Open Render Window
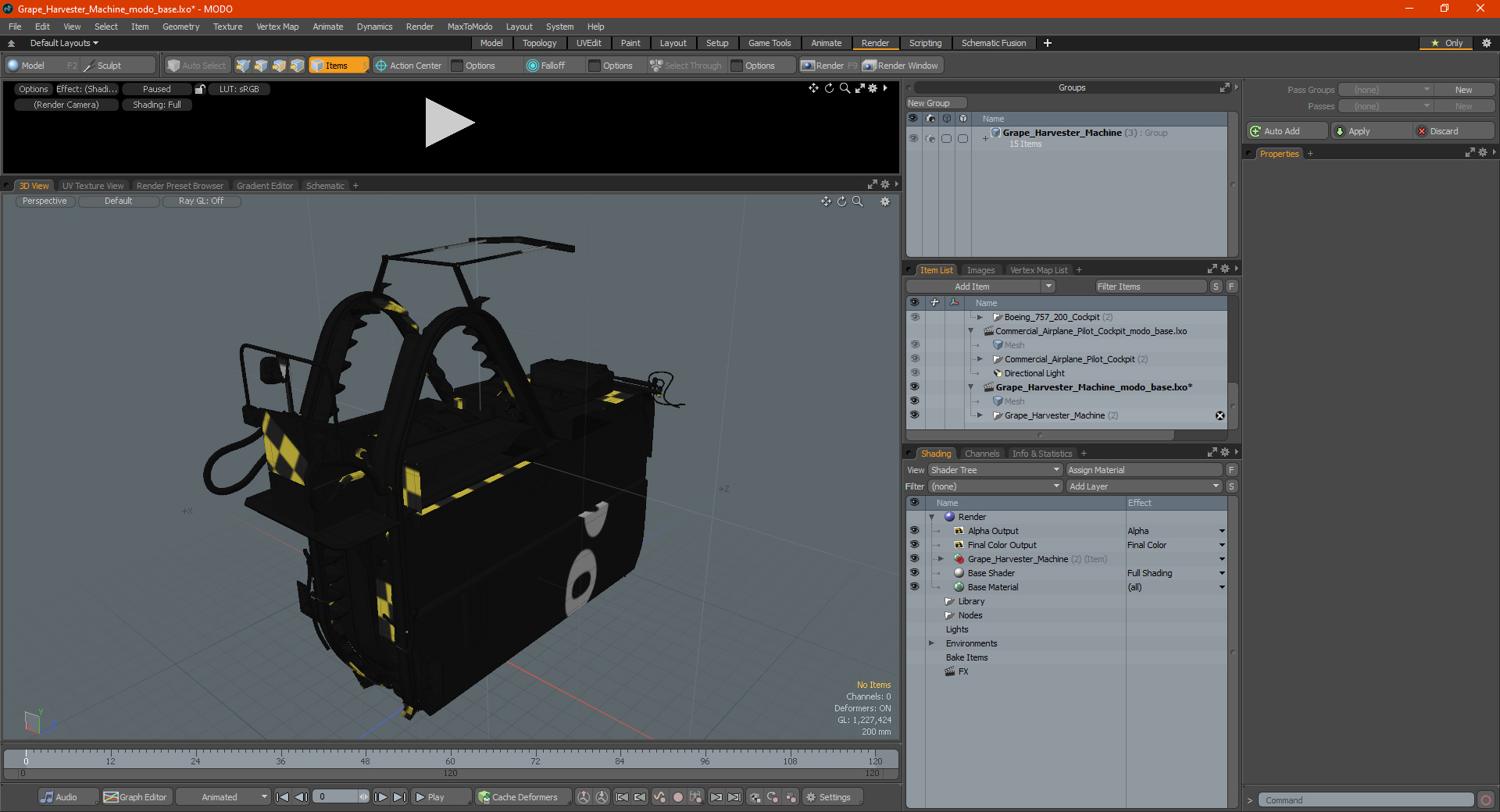The image size is (1500, 812). (901, 66)
